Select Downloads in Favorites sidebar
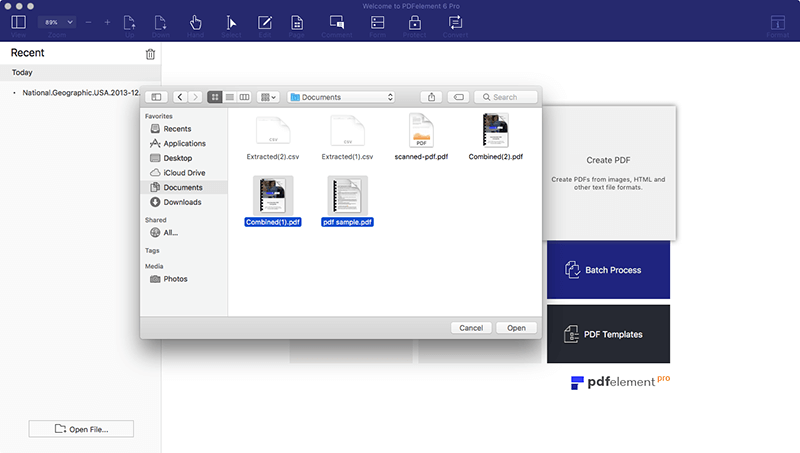Screen dimensions: 800x453 [x=182, y=202]
